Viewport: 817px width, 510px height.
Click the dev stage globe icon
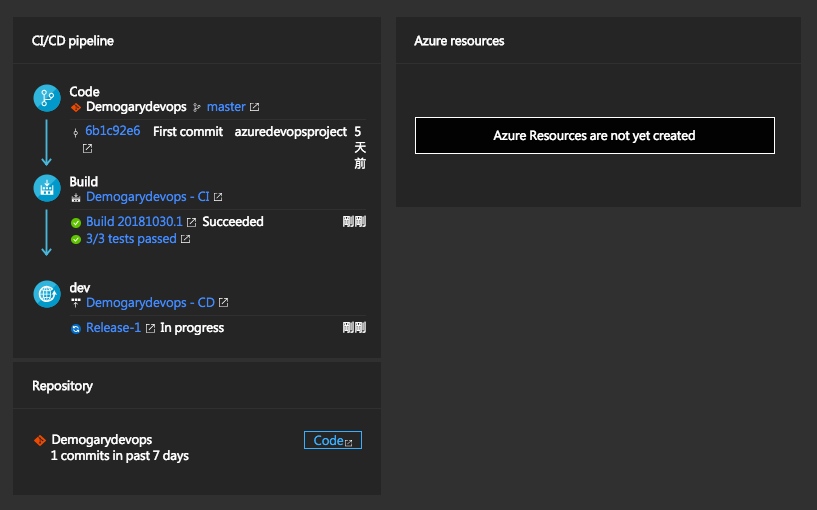point(46,294)
